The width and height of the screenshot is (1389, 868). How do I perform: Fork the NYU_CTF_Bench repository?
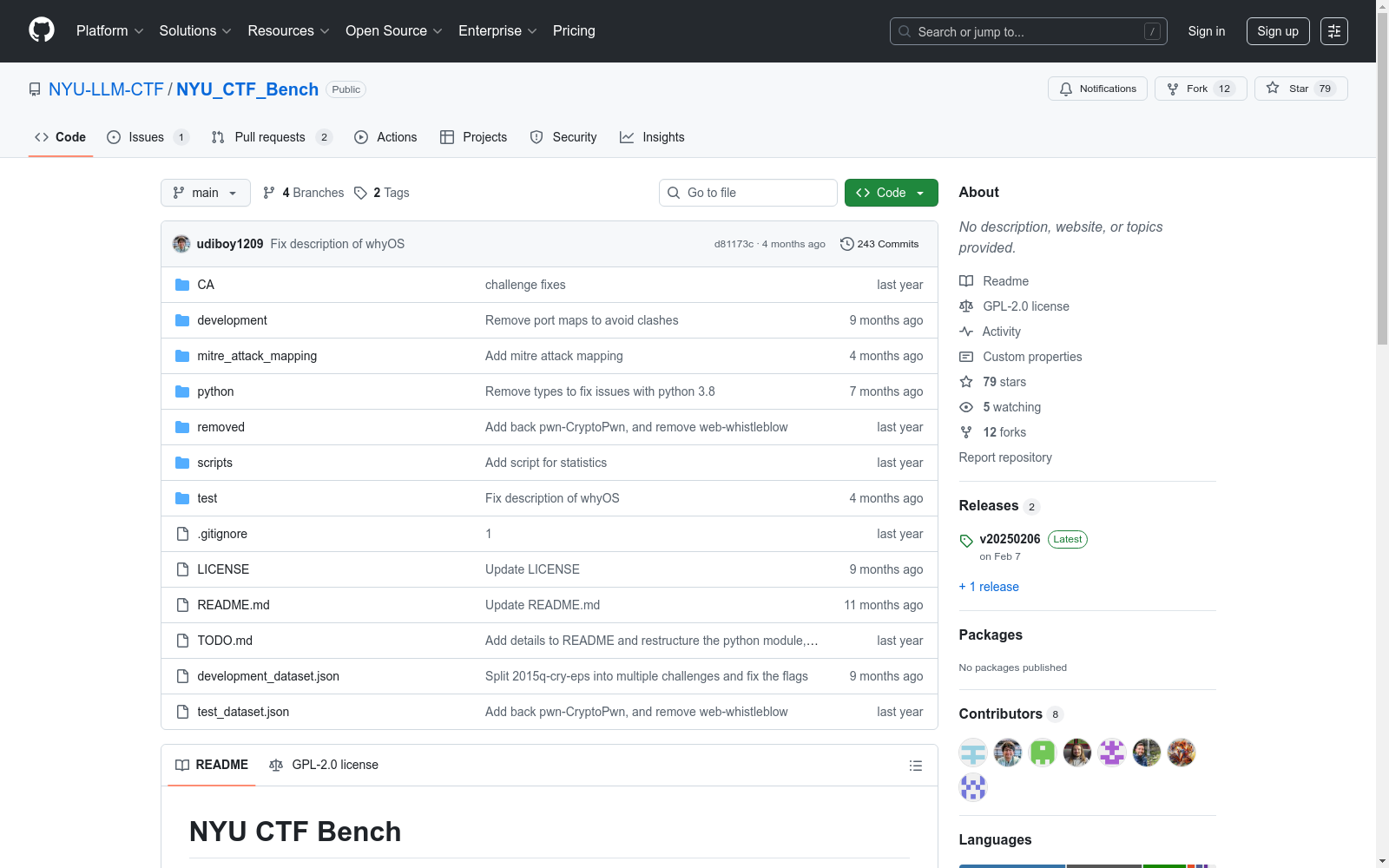[x=1201, y=89]
